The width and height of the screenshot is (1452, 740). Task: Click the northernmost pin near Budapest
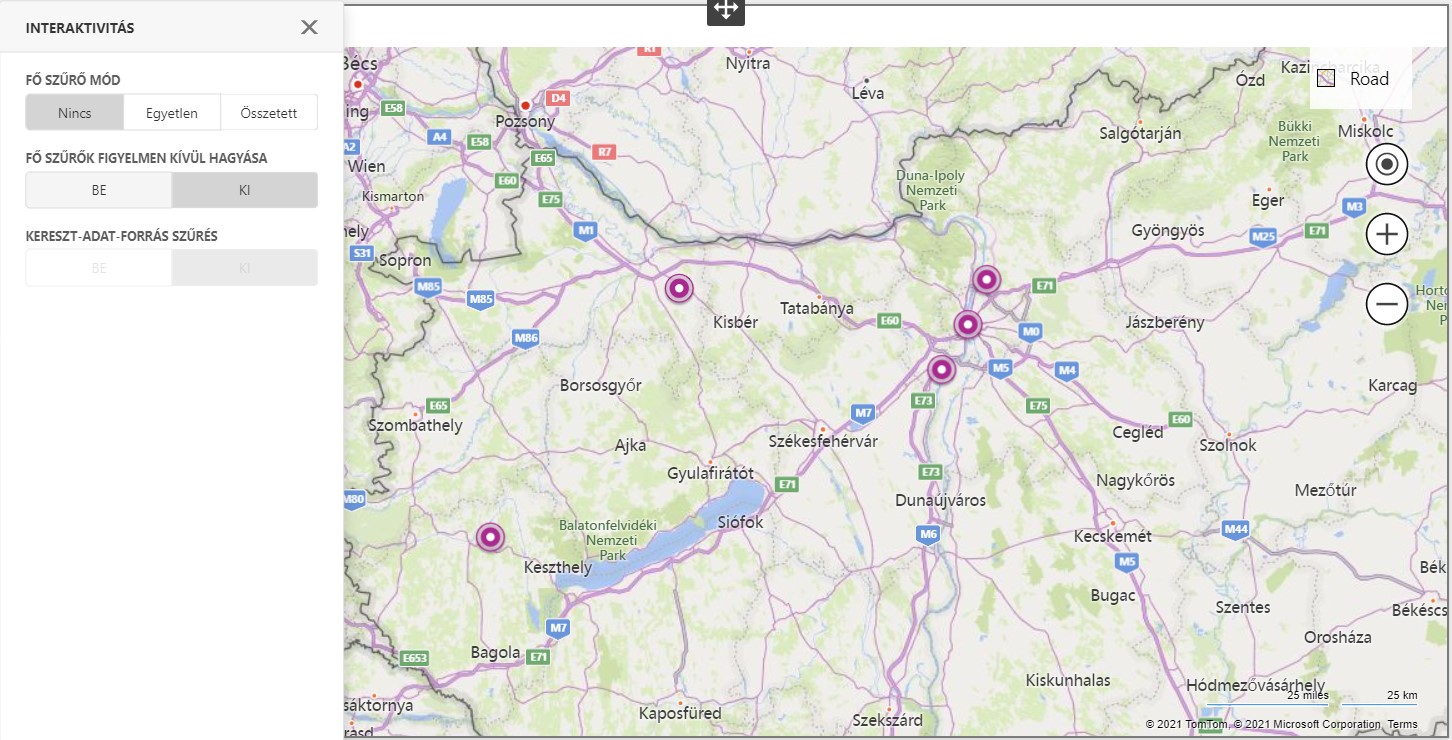coord(987,280)
